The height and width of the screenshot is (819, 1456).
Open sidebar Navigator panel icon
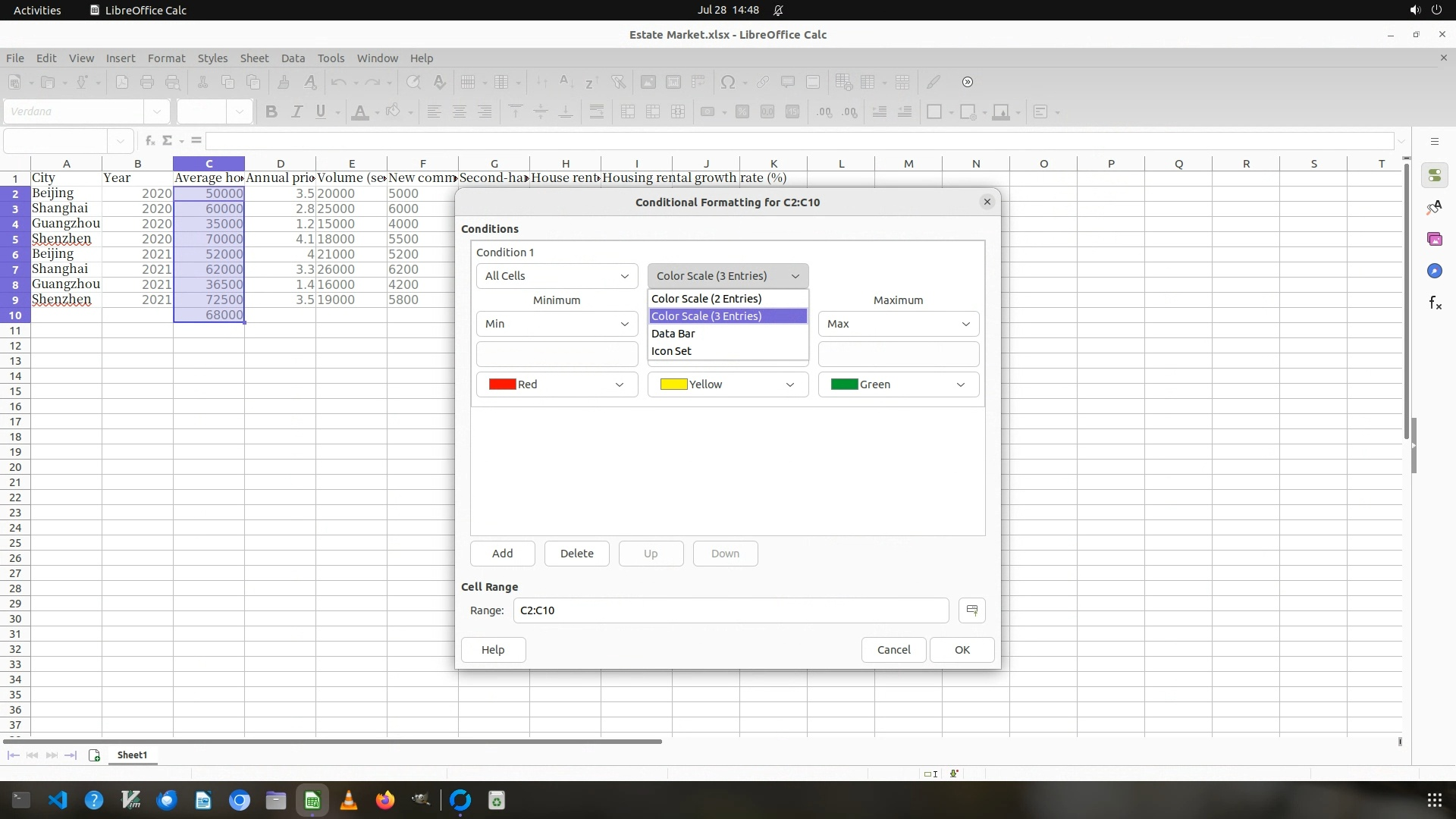(x=1434, y=271)
